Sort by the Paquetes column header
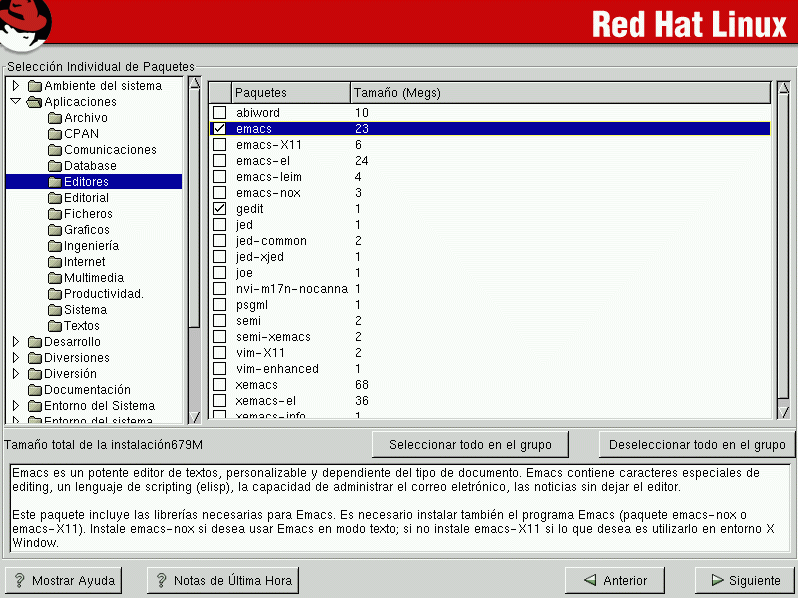Screen dimensions: 798x598 pos(290,93)
